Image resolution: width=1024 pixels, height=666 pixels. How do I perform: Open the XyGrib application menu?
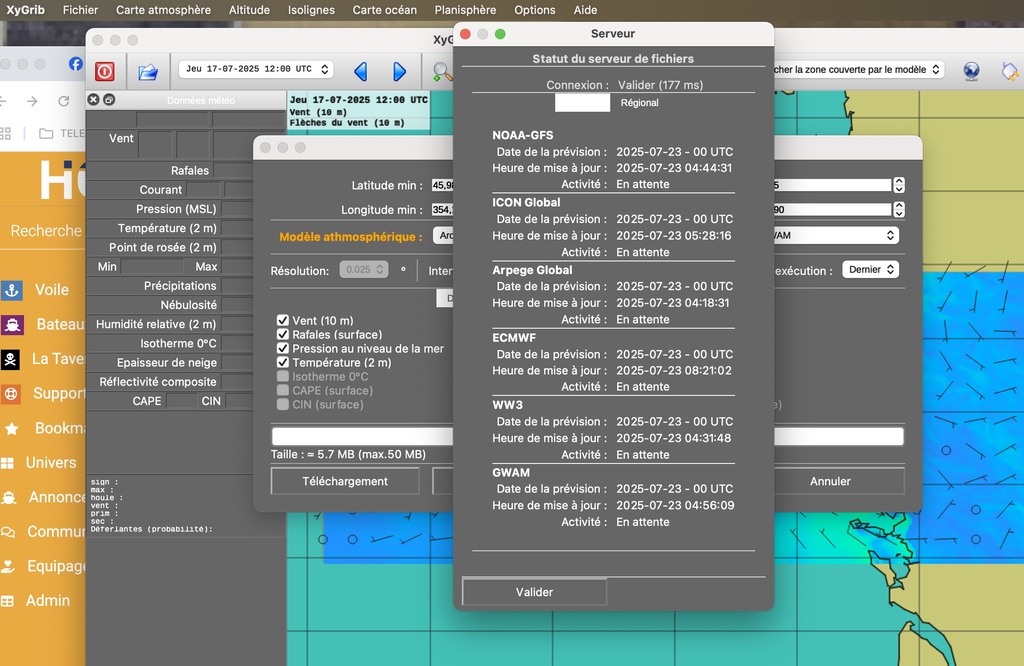[x=25, y=10]
